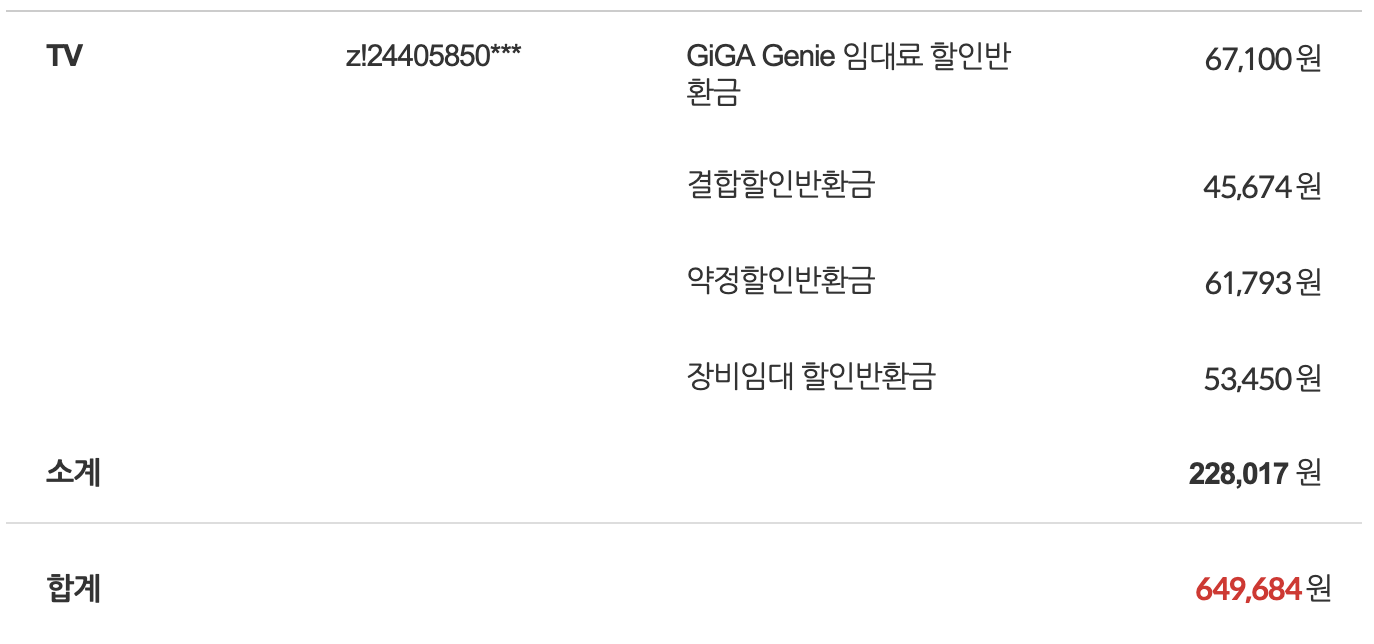1374x644 pixels.
Task: Select the bold 228,017 subtotal figure
Action: pyautogui.click(x=1237, y=474)
